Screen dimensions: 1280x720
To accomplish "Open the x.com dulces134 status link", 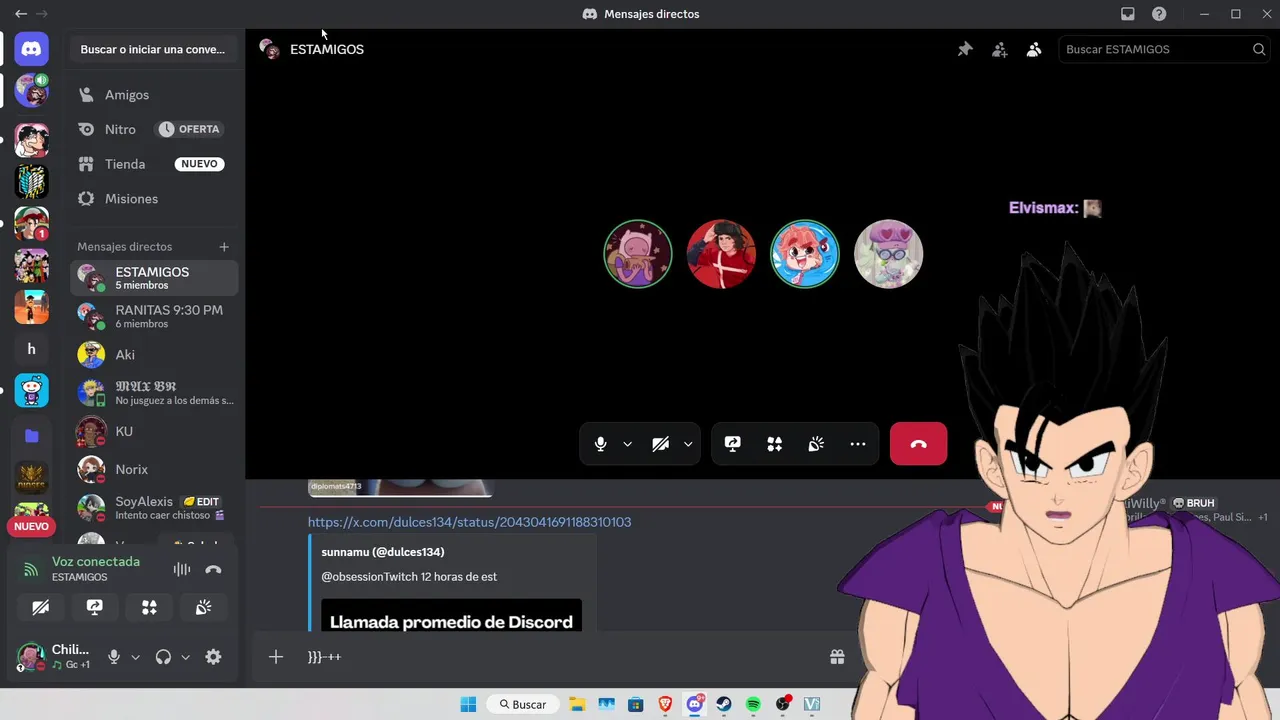I will click(469, 522).
